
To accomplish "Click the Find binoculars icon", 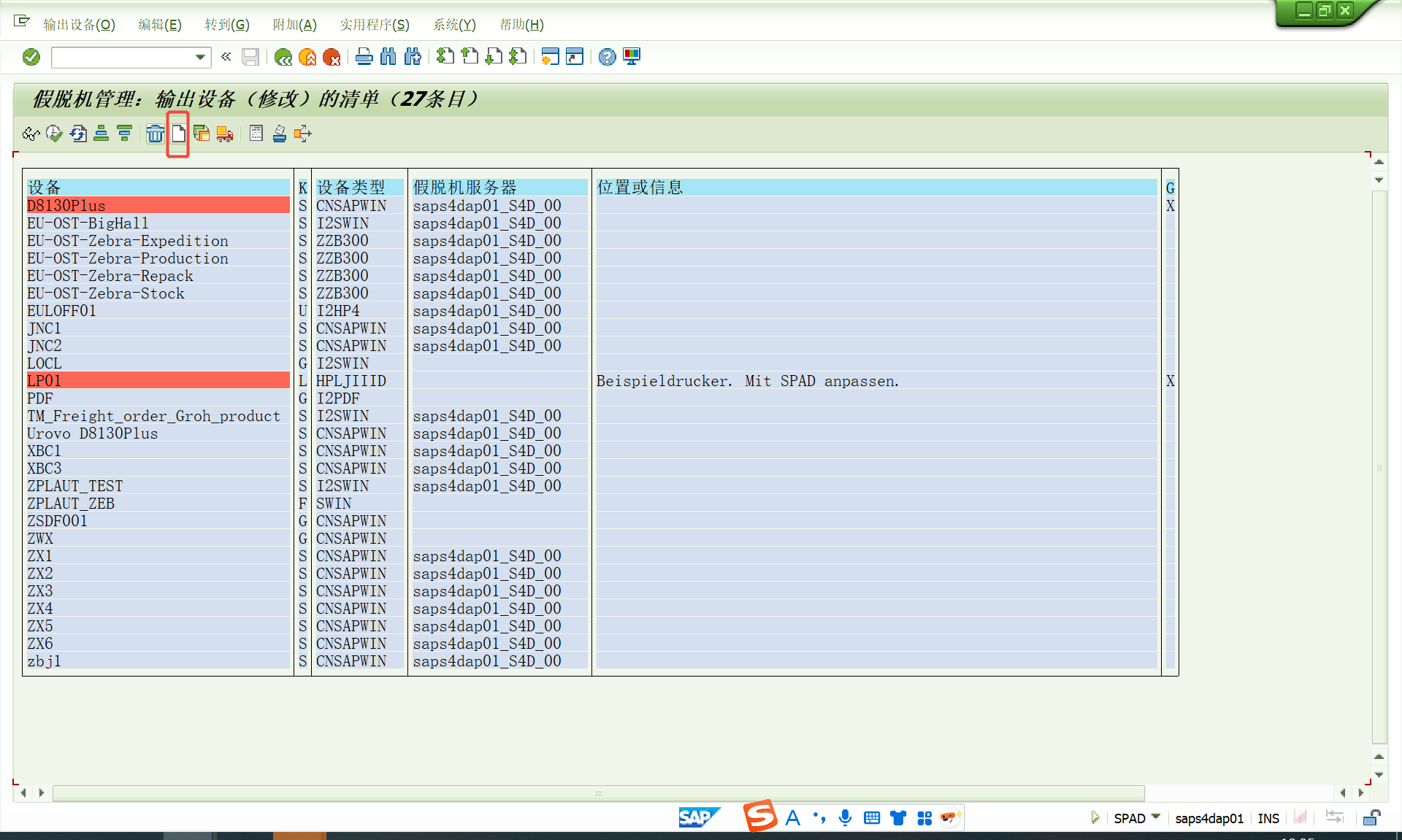I will [388, 57].
